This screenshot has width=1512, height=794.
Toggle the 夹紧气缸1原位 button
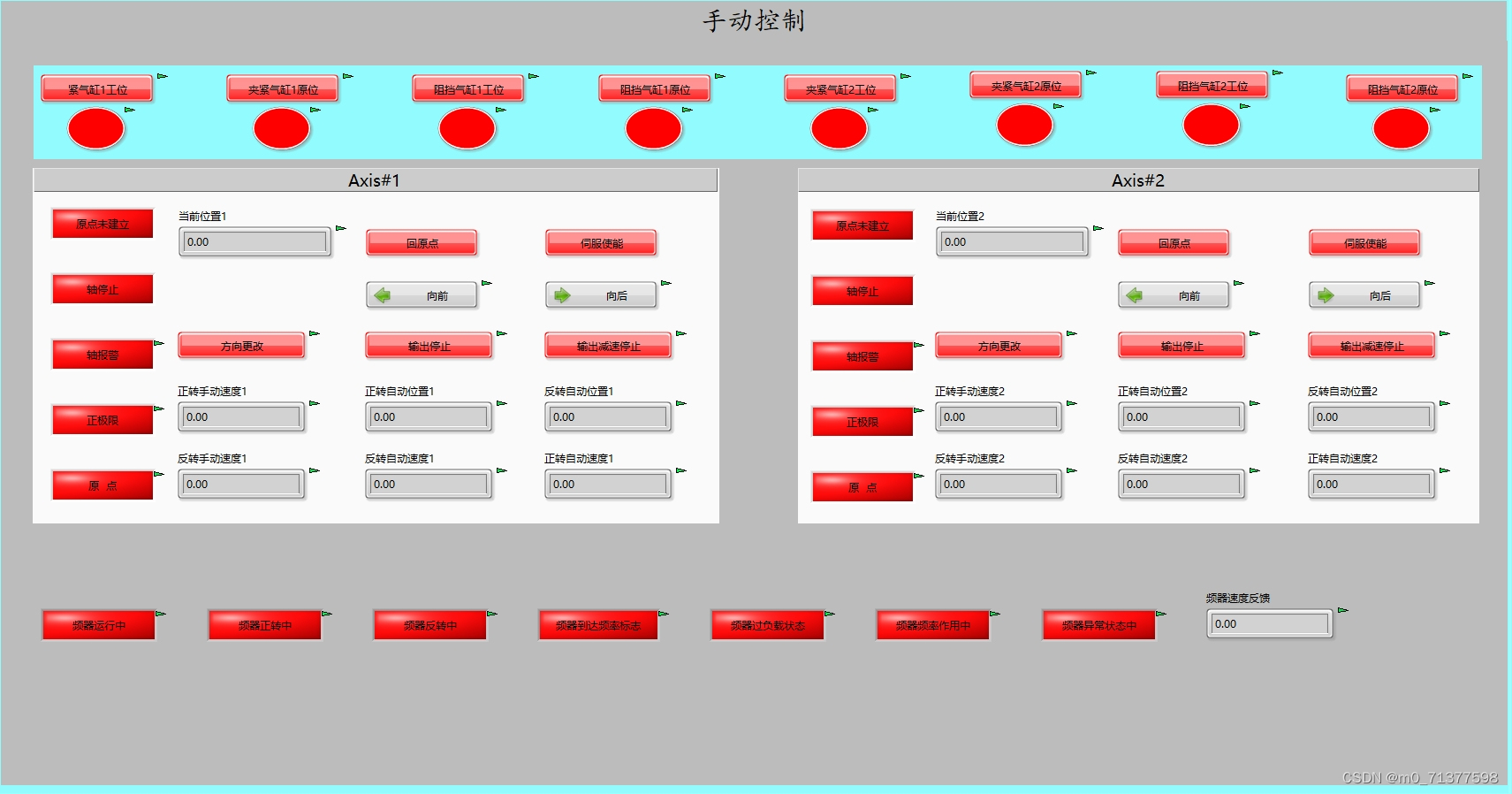pyautogui.click(x=283, y=89)
